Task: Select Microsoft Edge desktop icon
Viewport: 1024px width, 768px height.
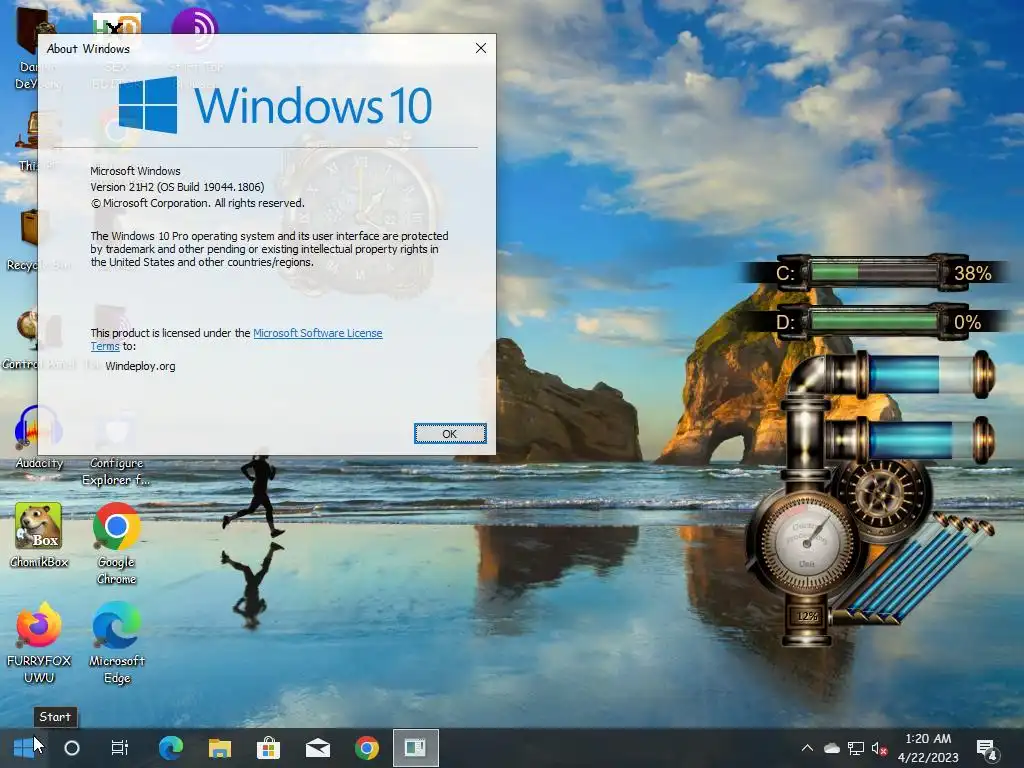Action: (x=116, y=643)
